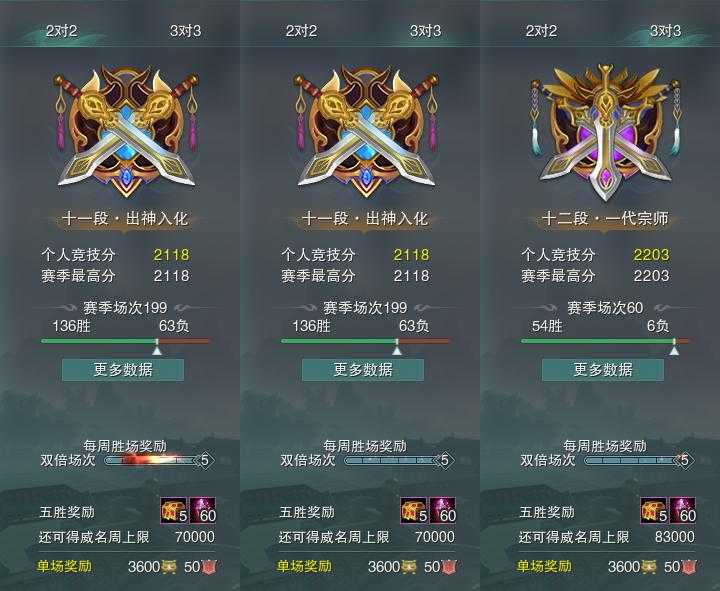Image resolution: width=720 pixels, height=591 pixels.
Task: Click the treasure chest reward icon beside 83000 panel's 五胜奖励
Action: coord(654,510)
